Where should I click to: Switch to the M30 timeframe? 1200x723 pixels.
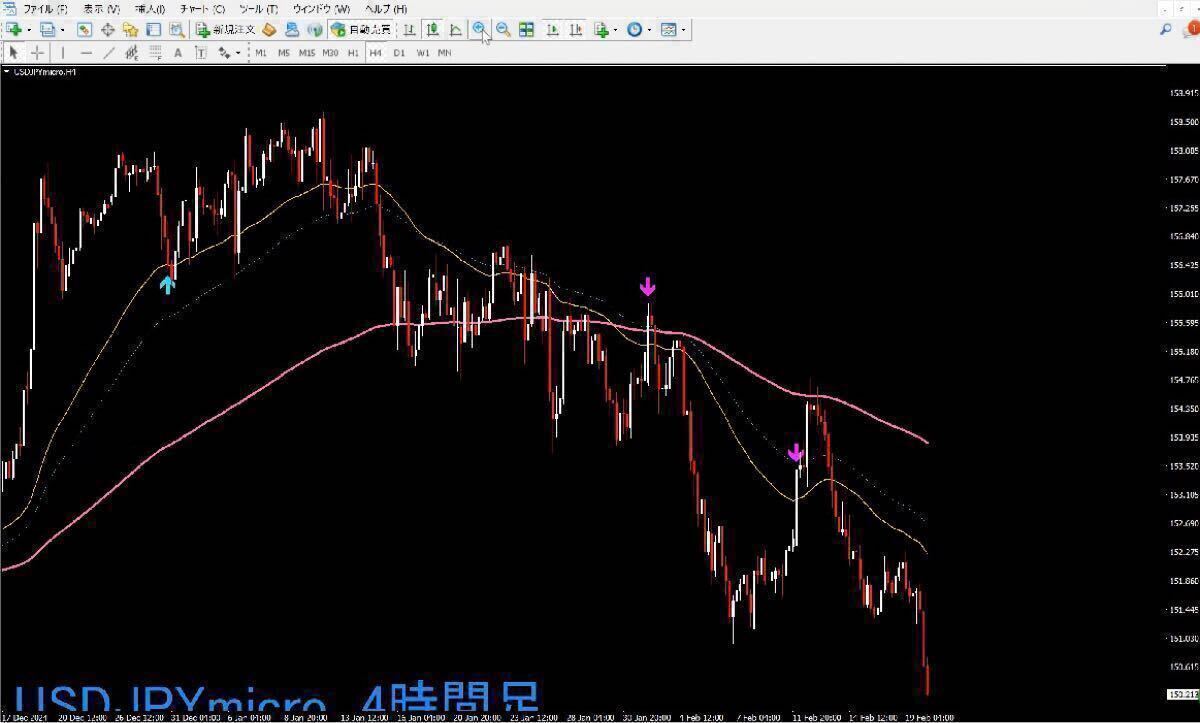331,52
